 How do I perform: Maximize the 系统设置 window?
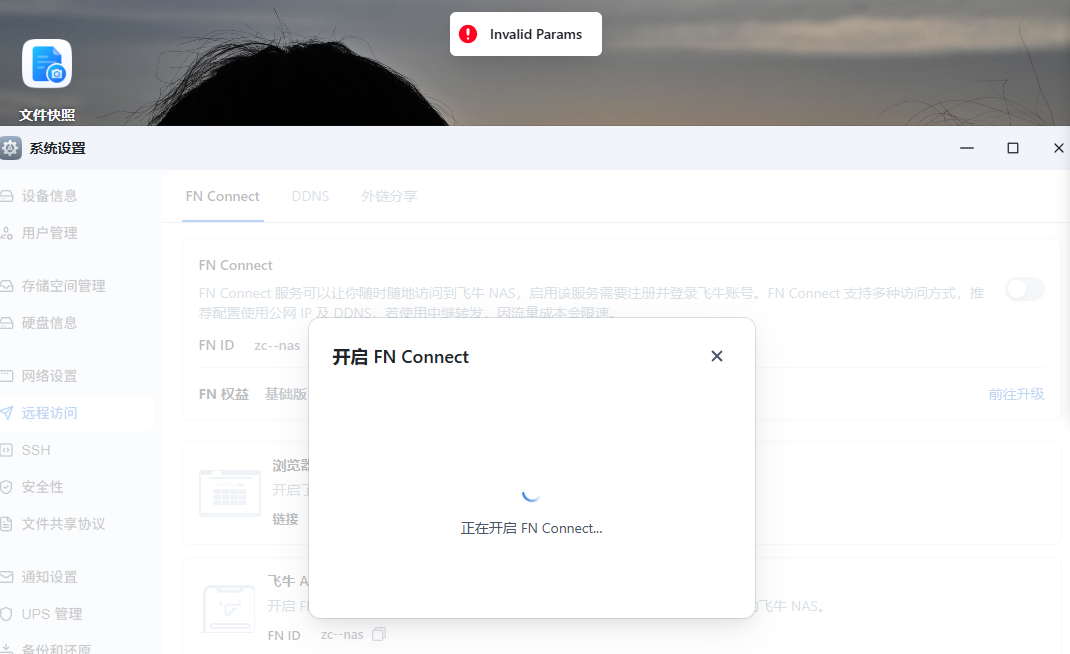click(x=1013, y=148)
